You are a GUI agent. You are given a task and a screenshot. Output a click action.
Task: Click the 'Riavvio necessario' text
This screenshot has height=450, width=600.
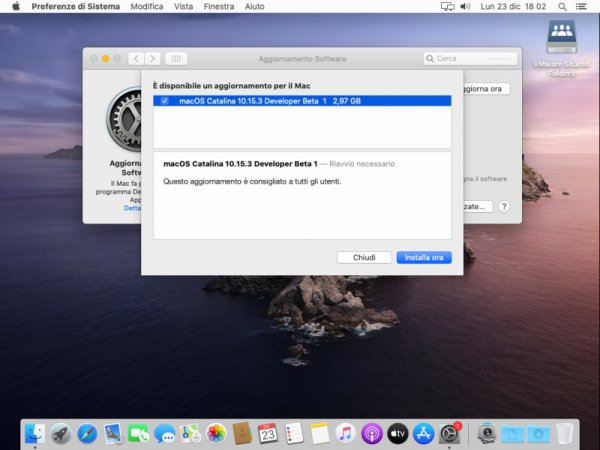[362, 164]
